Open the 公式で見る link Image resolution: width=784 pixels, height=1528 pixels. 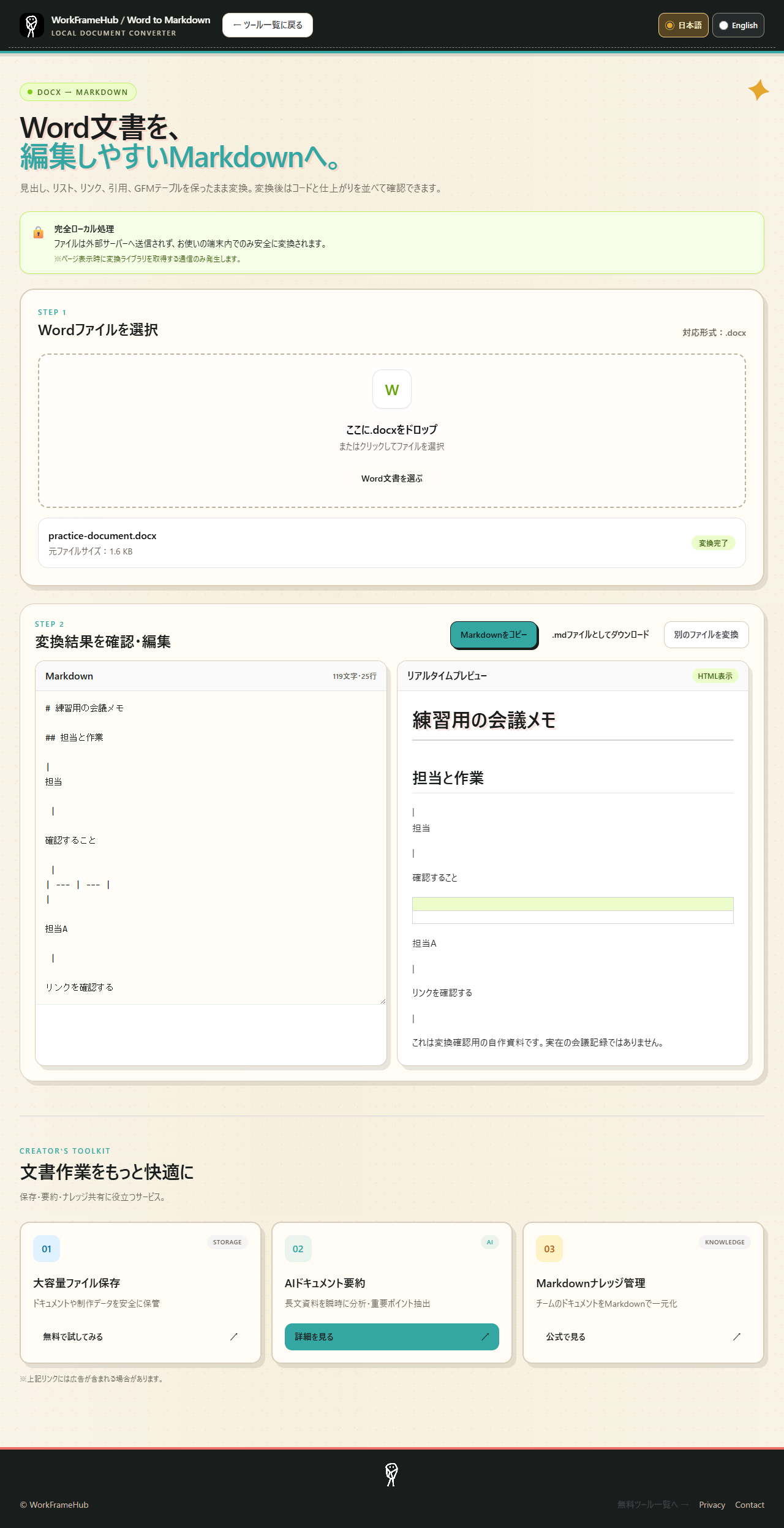[643, 1336]
